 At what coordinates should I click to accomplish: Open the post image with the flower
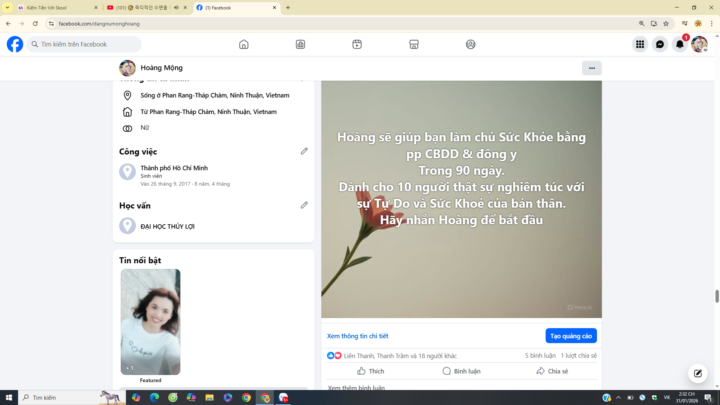coord(461,199)
